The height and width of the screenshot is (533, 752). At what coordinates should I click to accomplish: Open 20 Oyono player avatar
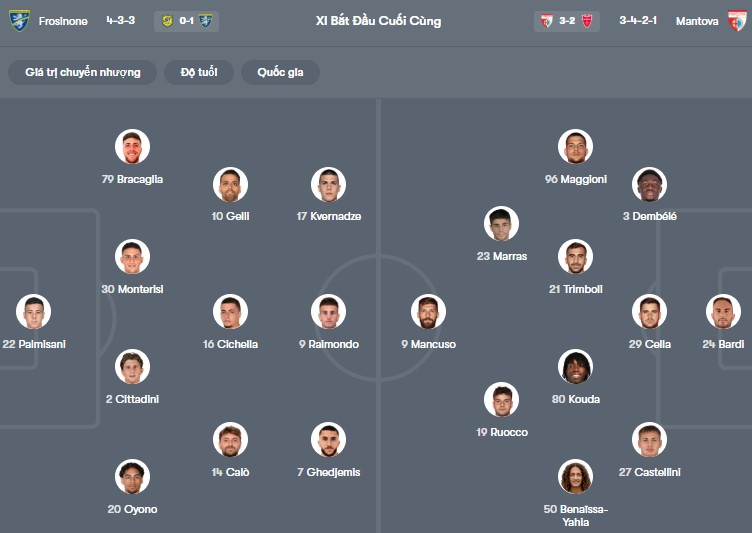(x=132, y=476)
